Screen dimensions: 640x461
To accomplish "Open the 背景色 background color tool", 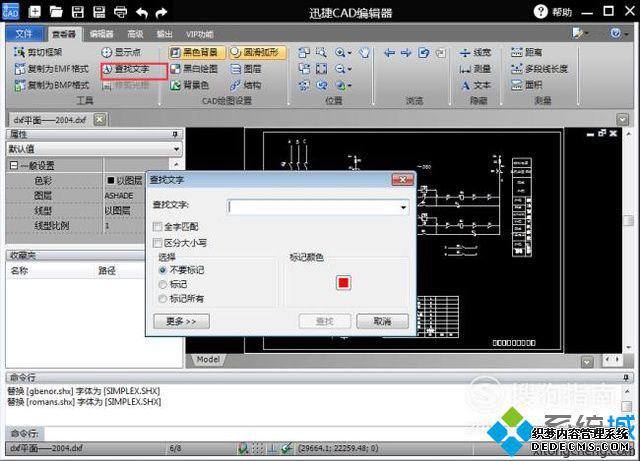I will tap(190, 85).
